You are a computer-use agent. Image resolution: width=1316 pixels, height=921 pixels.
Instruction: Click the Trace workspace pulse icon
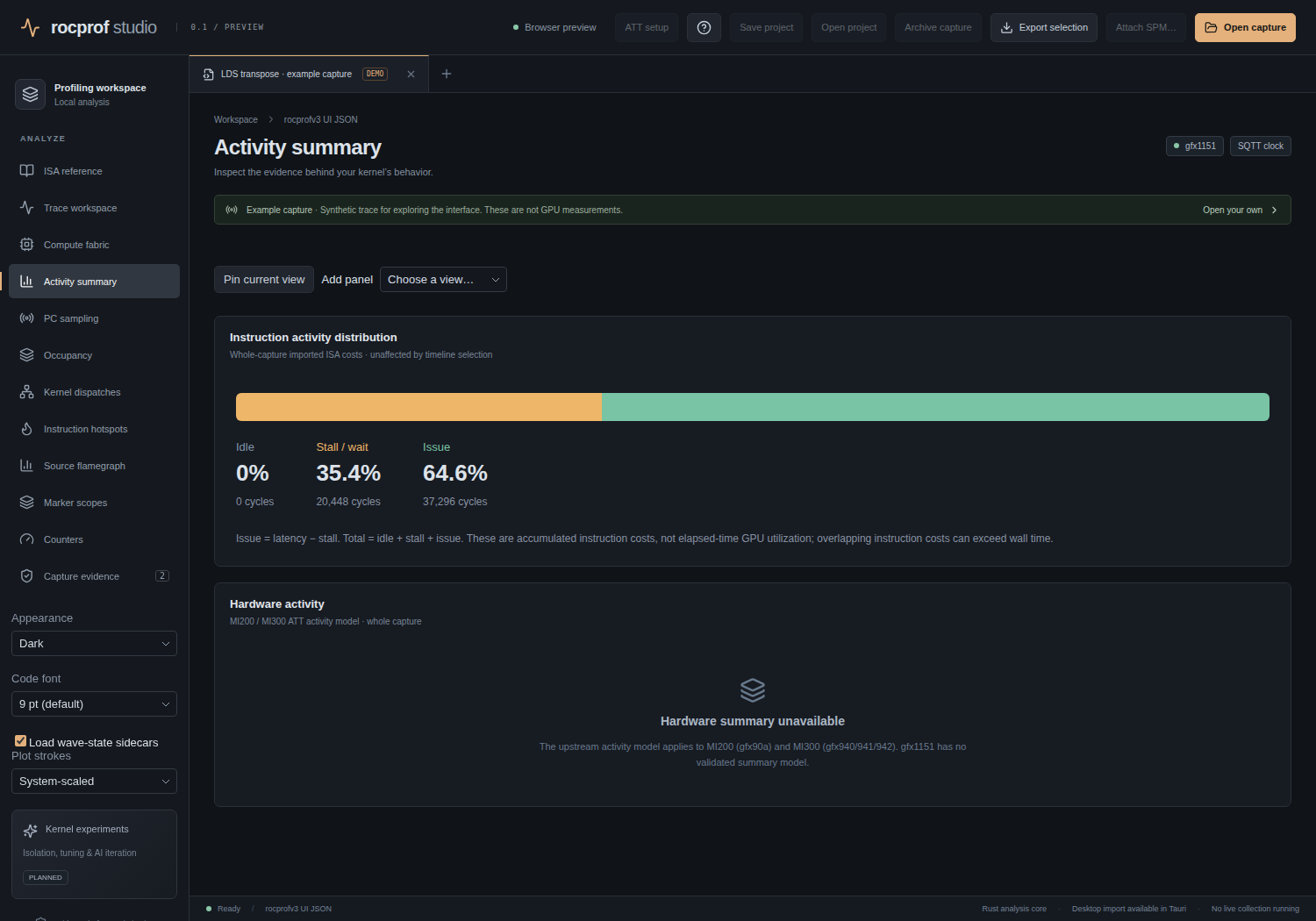[x=27, y=208]
